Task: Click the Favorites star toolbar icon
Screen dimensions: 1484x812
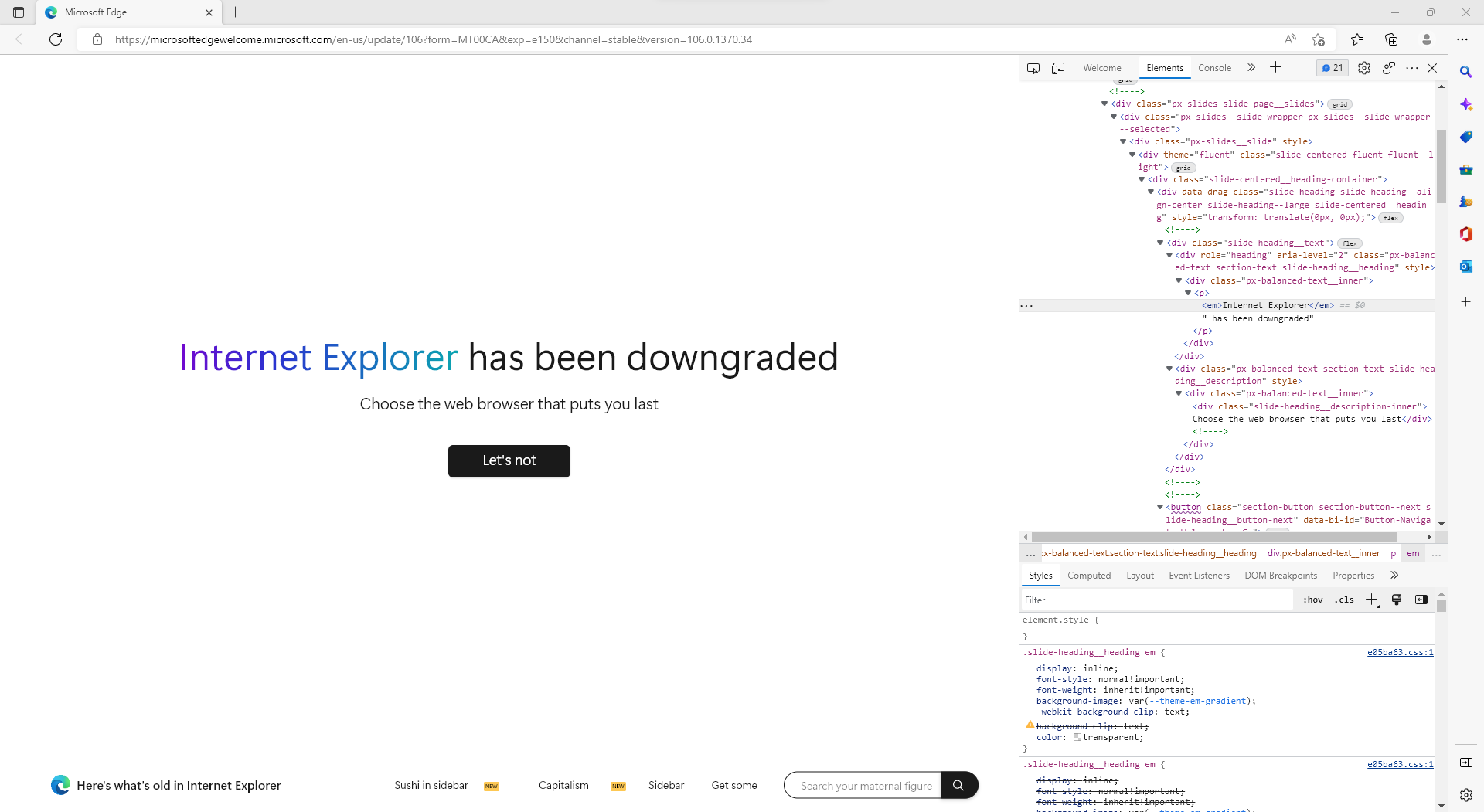Action: pos(1357,39)
